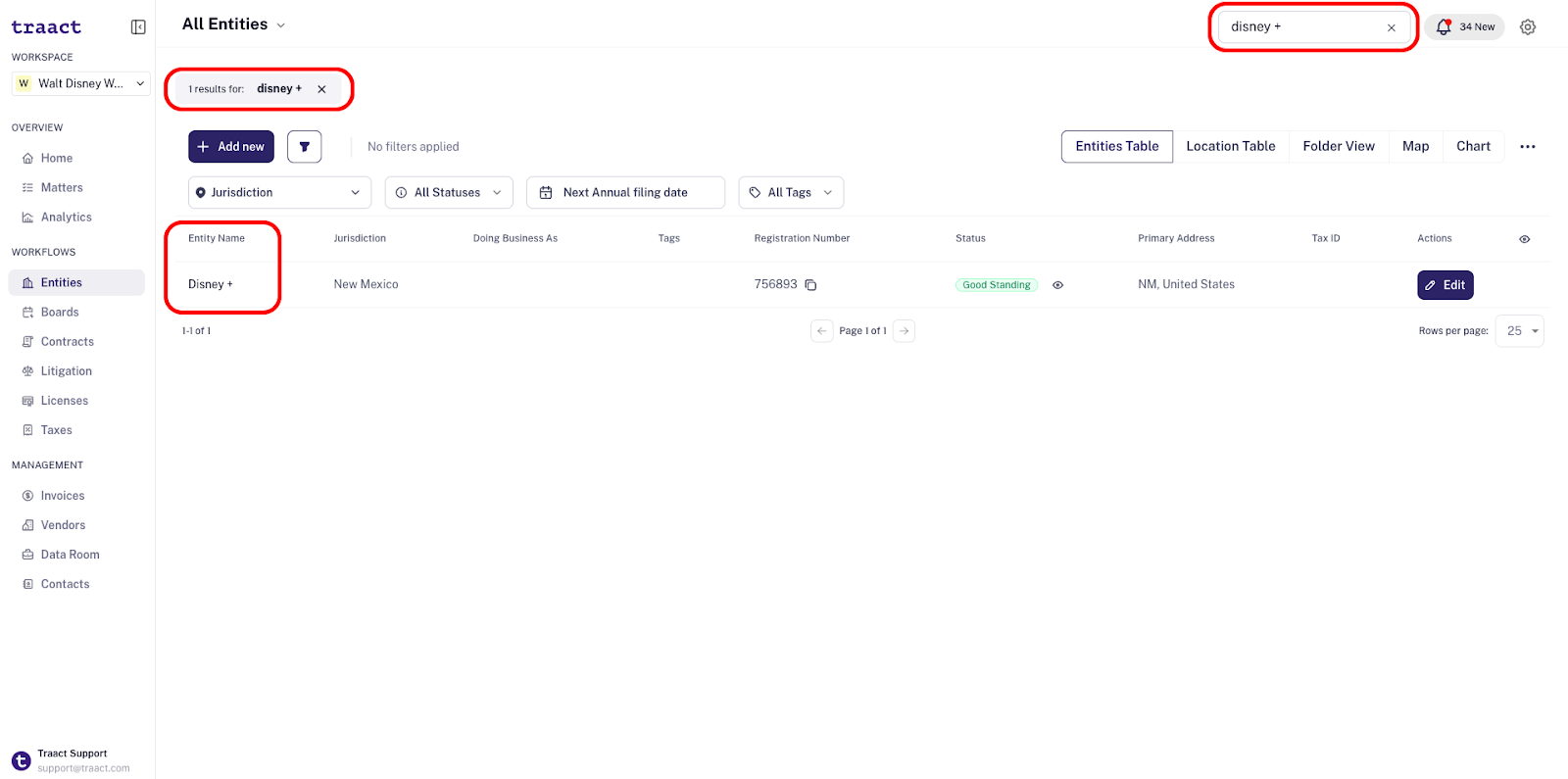1568x779 pixels.
Task: Click NM, United States address cell
Action: (1186, 285)
